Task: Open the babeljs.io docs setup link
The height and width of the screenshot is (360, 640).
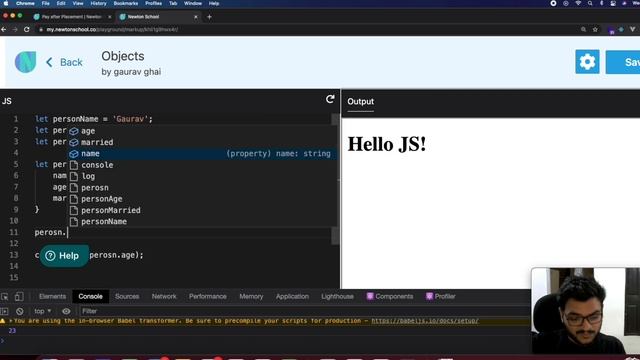Action: click(x=425, y=321)
